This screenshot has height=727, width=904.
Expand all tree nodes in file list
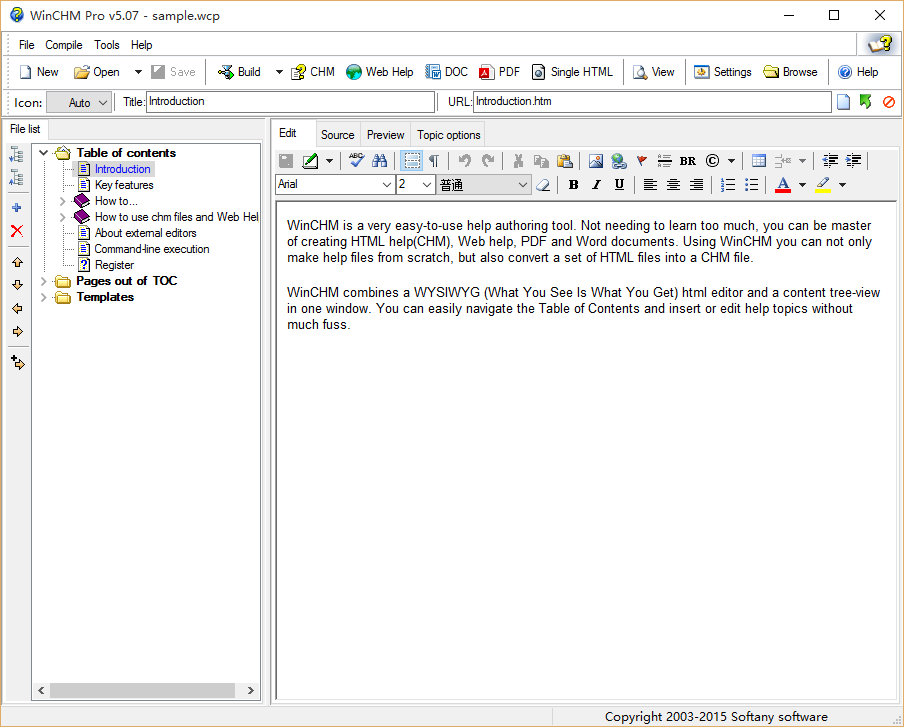click(x=17, y=154)
